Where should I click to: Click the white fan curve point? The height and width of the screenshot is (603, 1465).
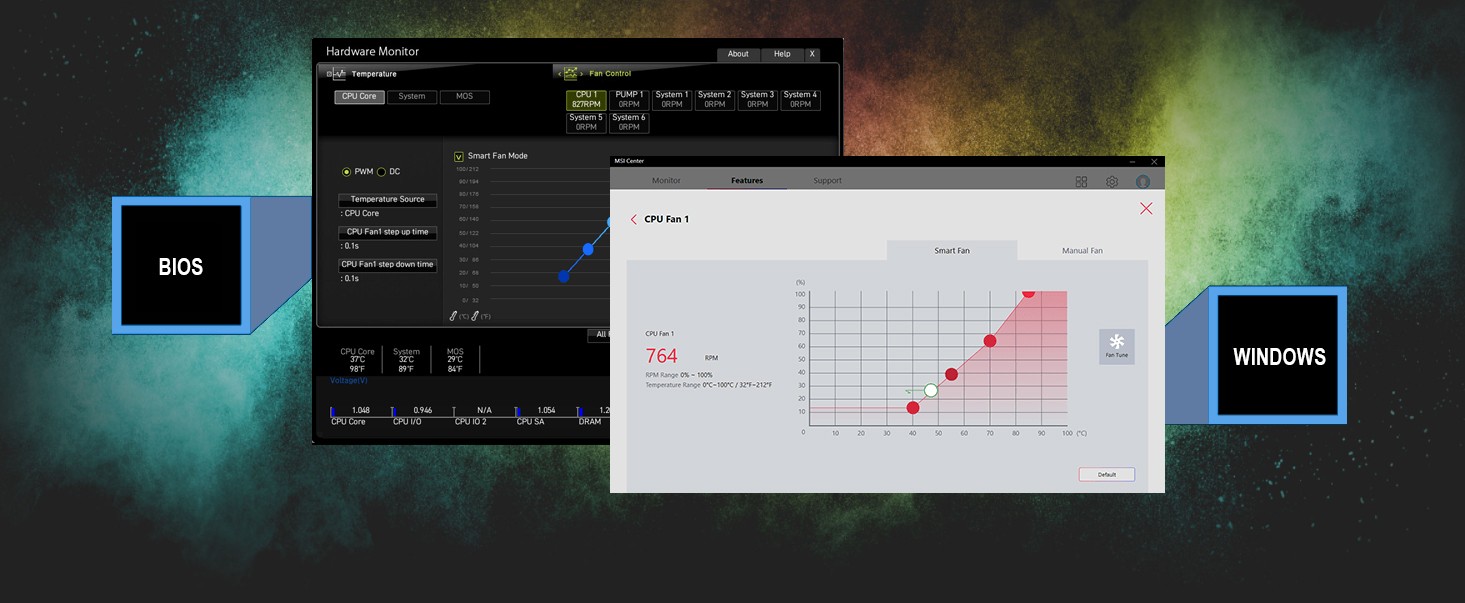click(x=931, y=390)
